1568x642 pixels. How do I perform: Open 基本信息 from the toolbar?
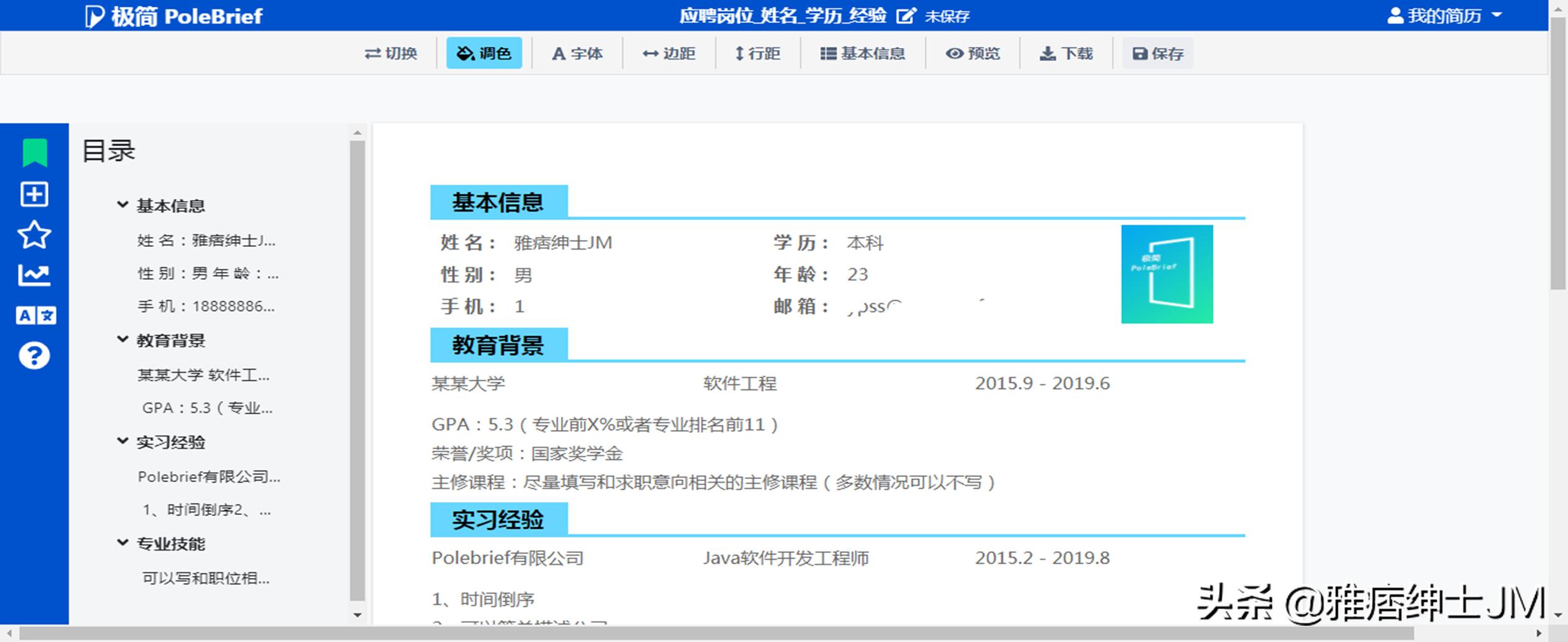click(x=863, y=53)
